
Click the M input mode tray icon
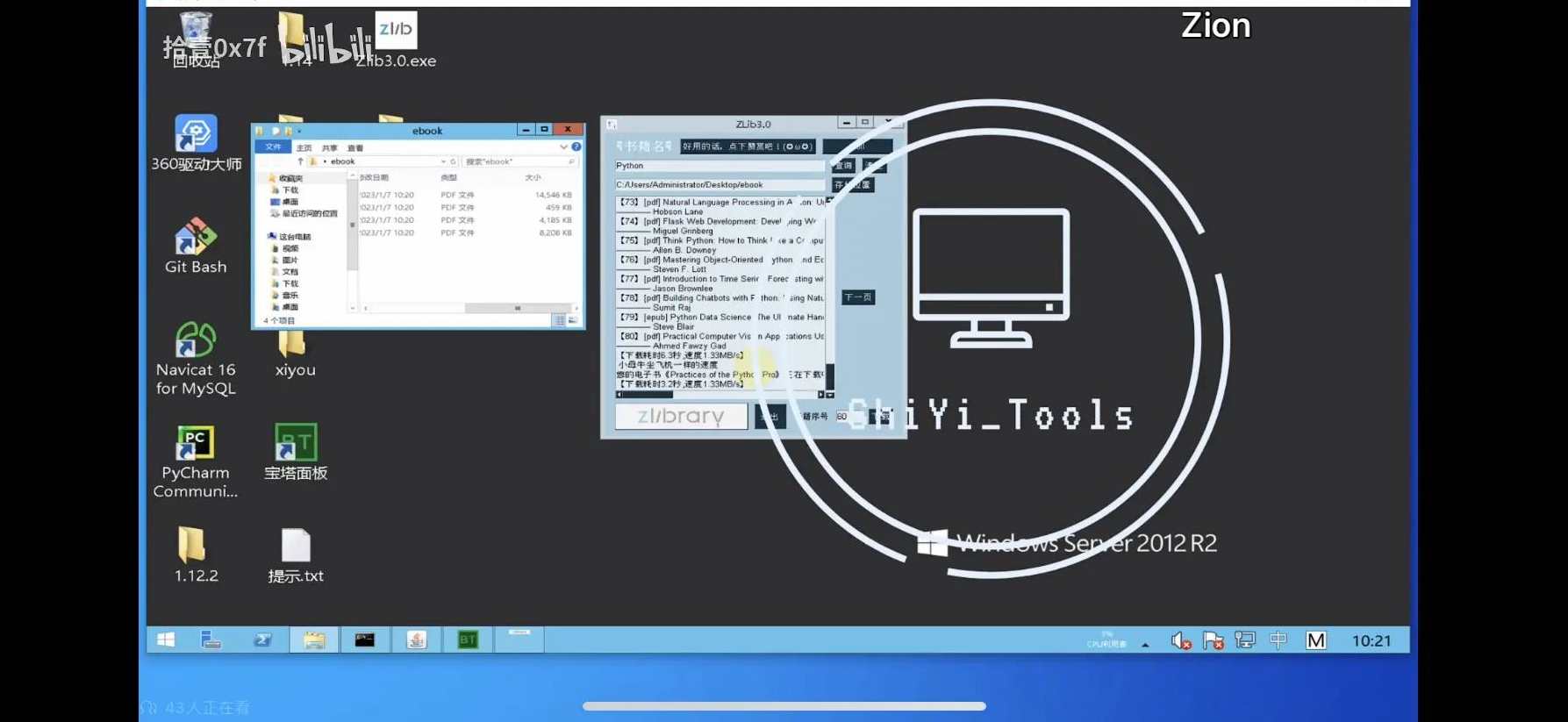click(1316, 641)
